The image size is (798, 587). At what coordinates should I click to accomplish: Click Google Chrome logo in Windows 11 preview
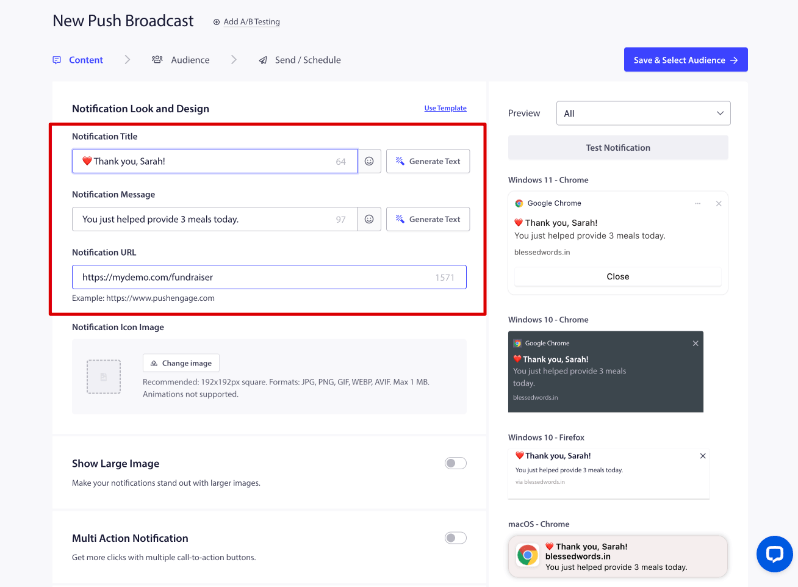pos(519,203)
